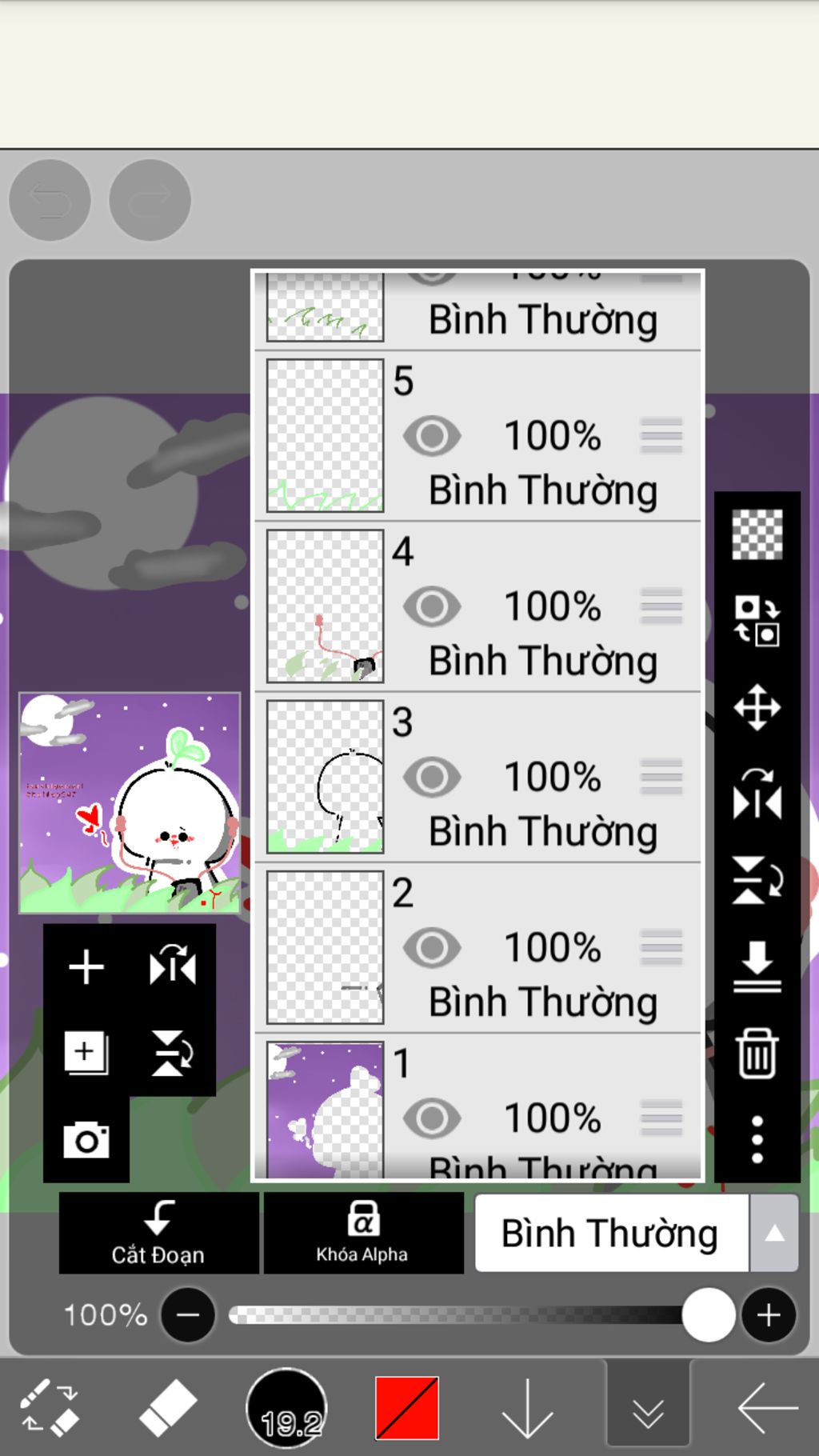Click the trash icon to delete layer

[x=757, y=1053]
